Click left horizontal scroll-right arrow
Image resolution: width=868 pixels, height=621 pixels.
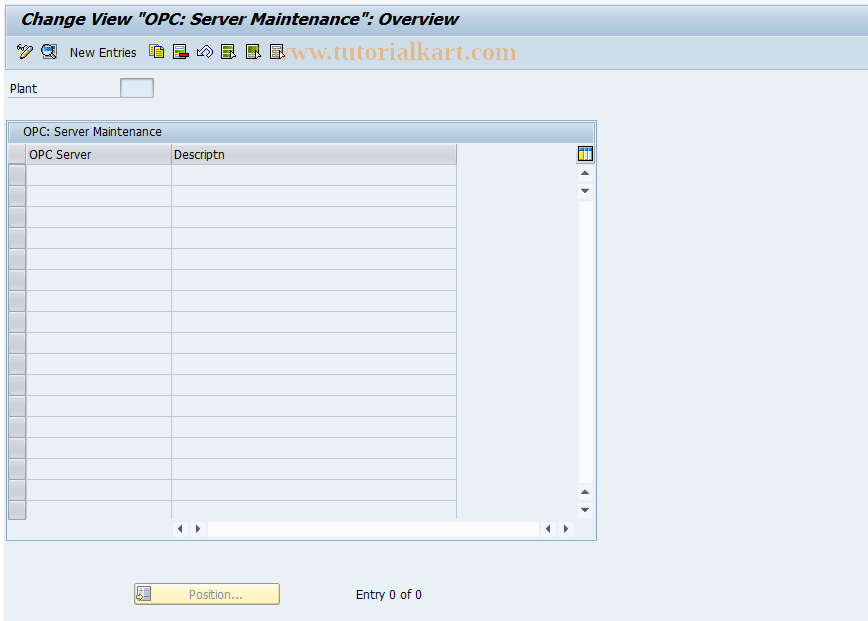pyautogui.click(x=198, y=529)
